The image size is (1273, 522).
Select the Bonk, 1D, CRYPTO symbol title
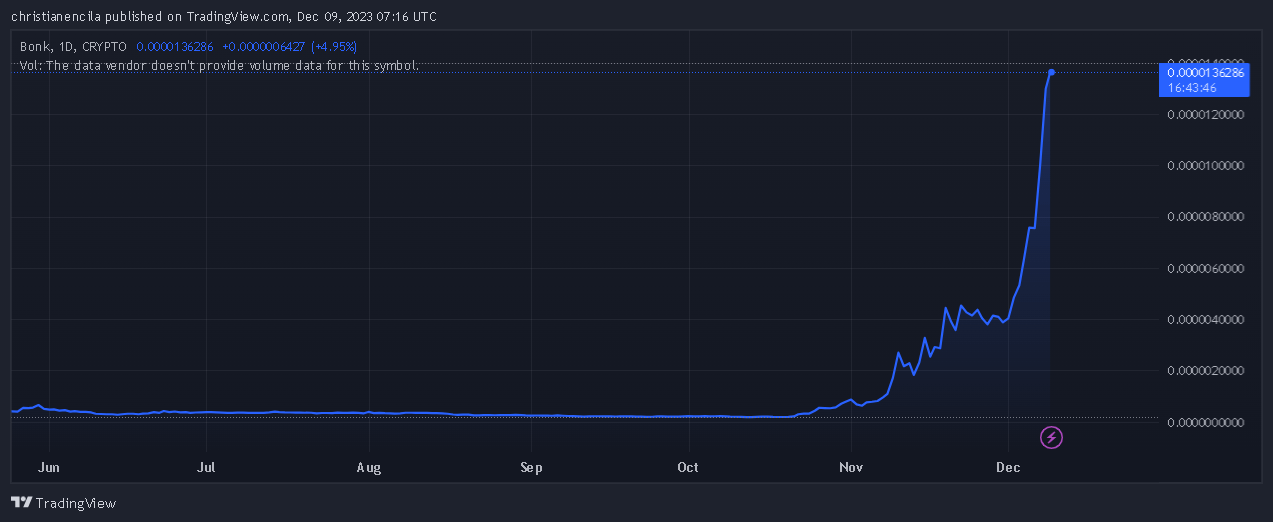(73, 46)
